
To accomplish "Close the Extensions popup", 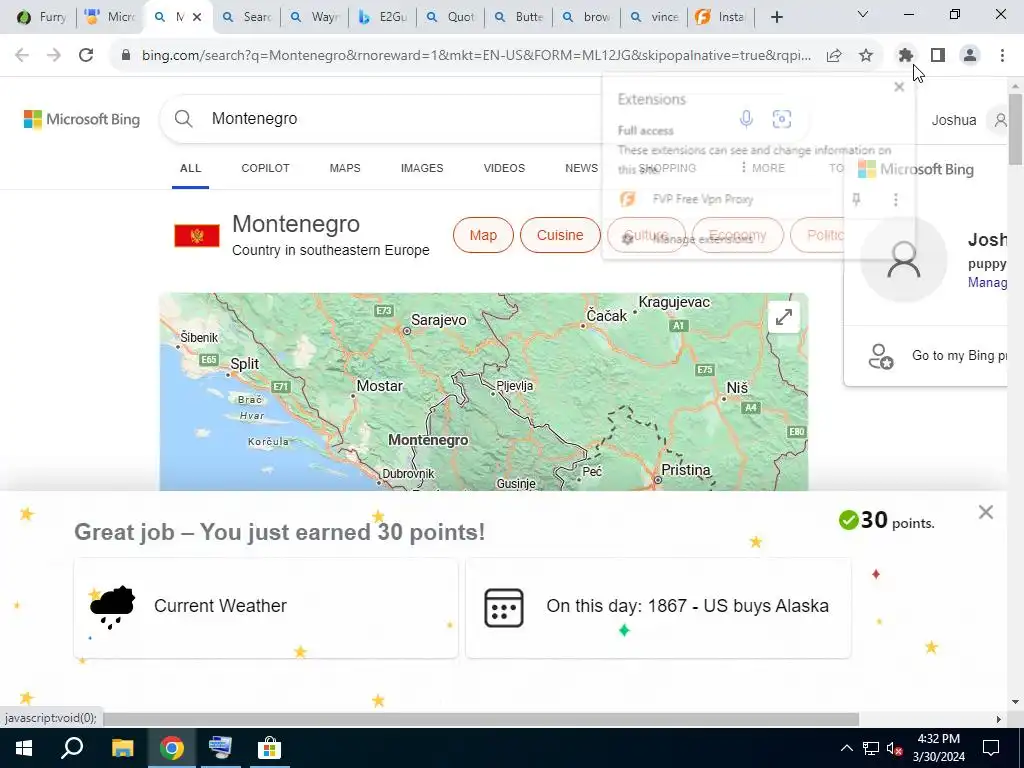I will point(899,87).
